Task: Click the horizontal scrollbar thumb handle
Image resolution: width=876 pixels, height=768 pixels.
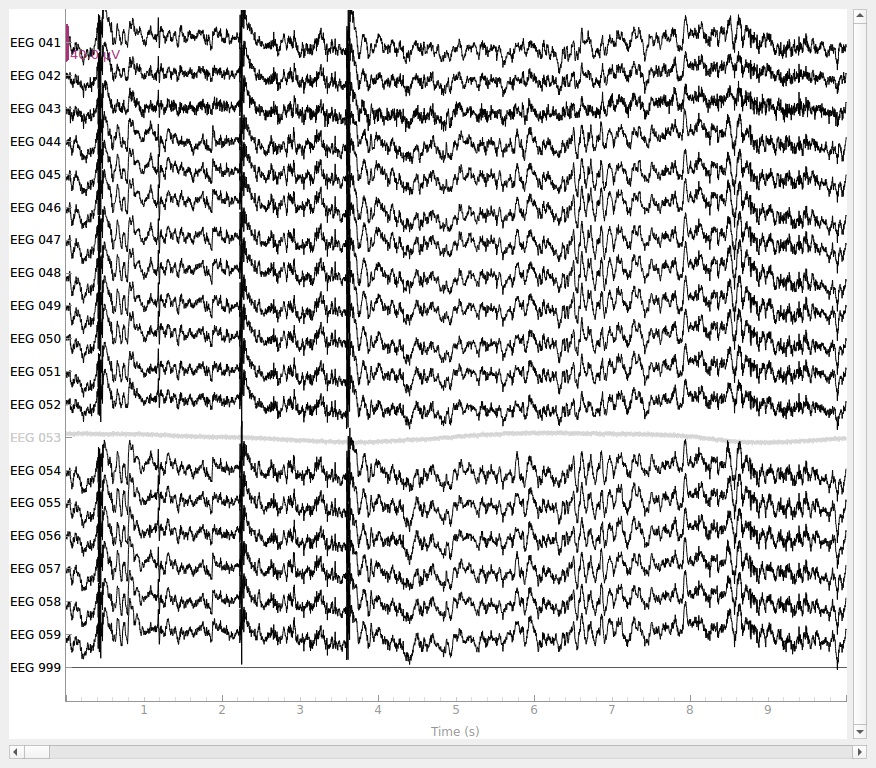Action: point(37,751)
